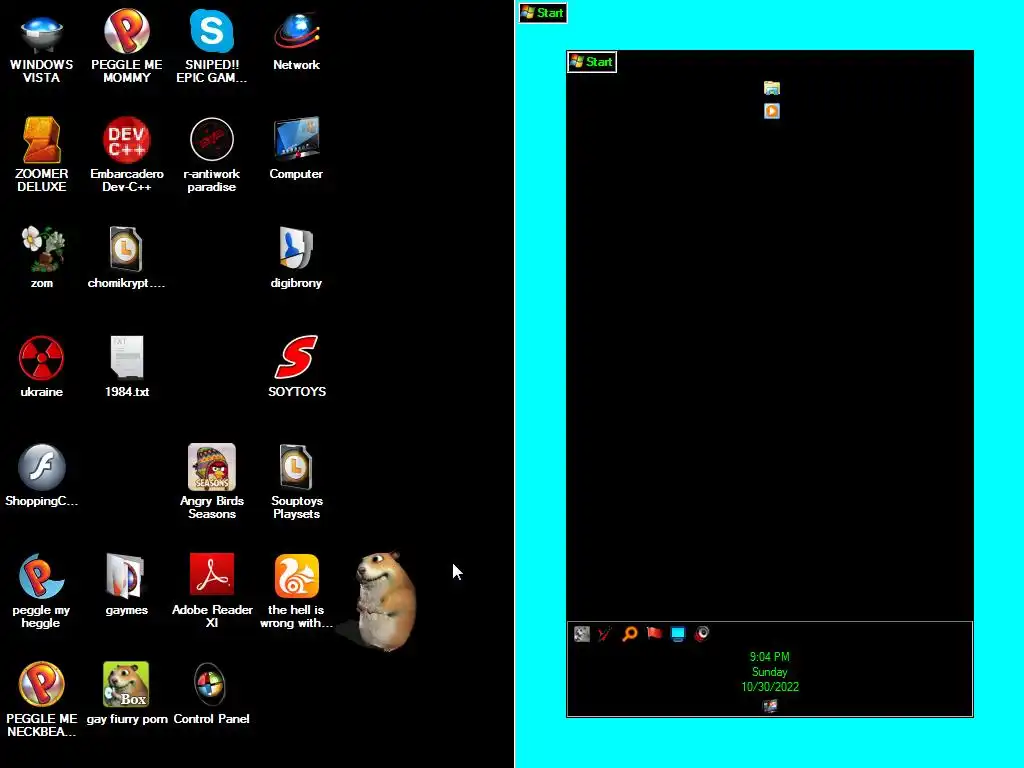Screen dimensions: 1024x768
Task: Open the WINDOWS VISTA desktop icon
Action: [42, 47]
